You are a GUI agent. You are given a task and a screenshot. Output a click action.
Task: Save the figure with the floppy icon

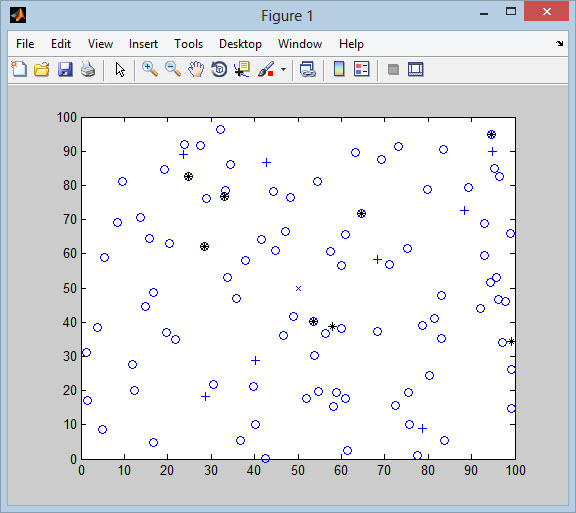65,69
